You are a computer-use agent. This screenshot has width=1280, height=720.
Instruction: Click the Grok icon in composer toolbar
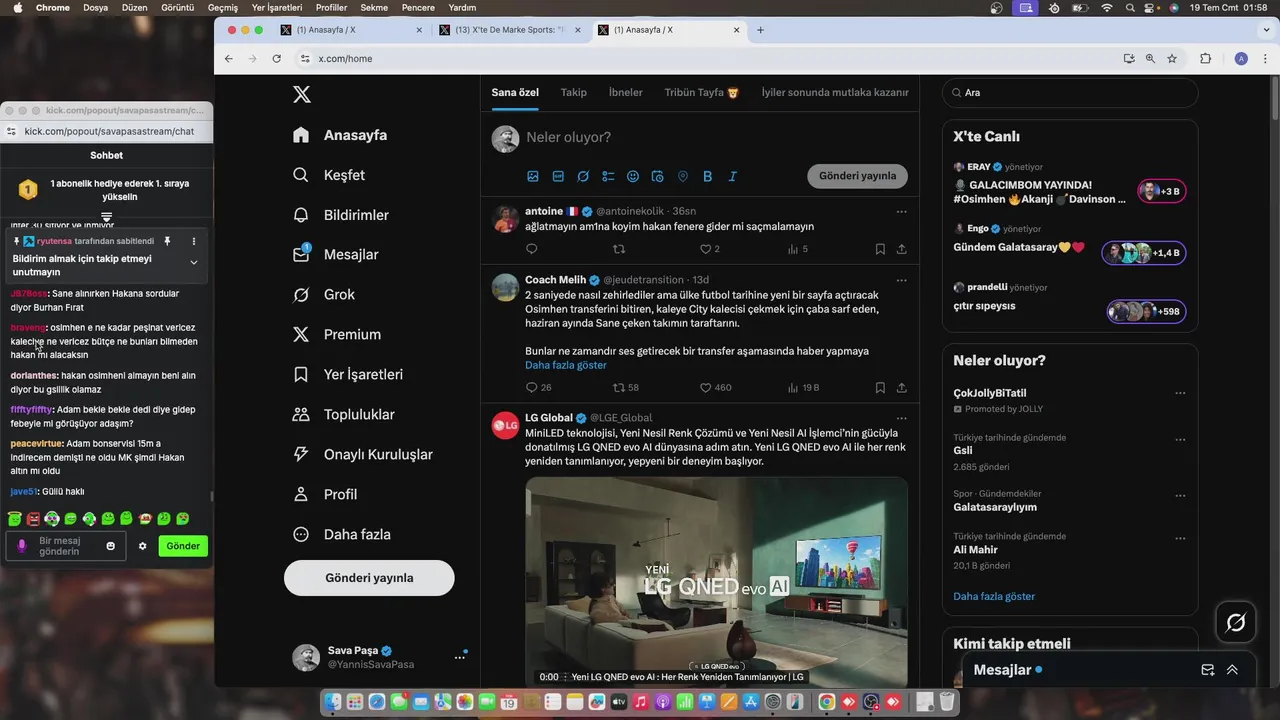(583, 176)
